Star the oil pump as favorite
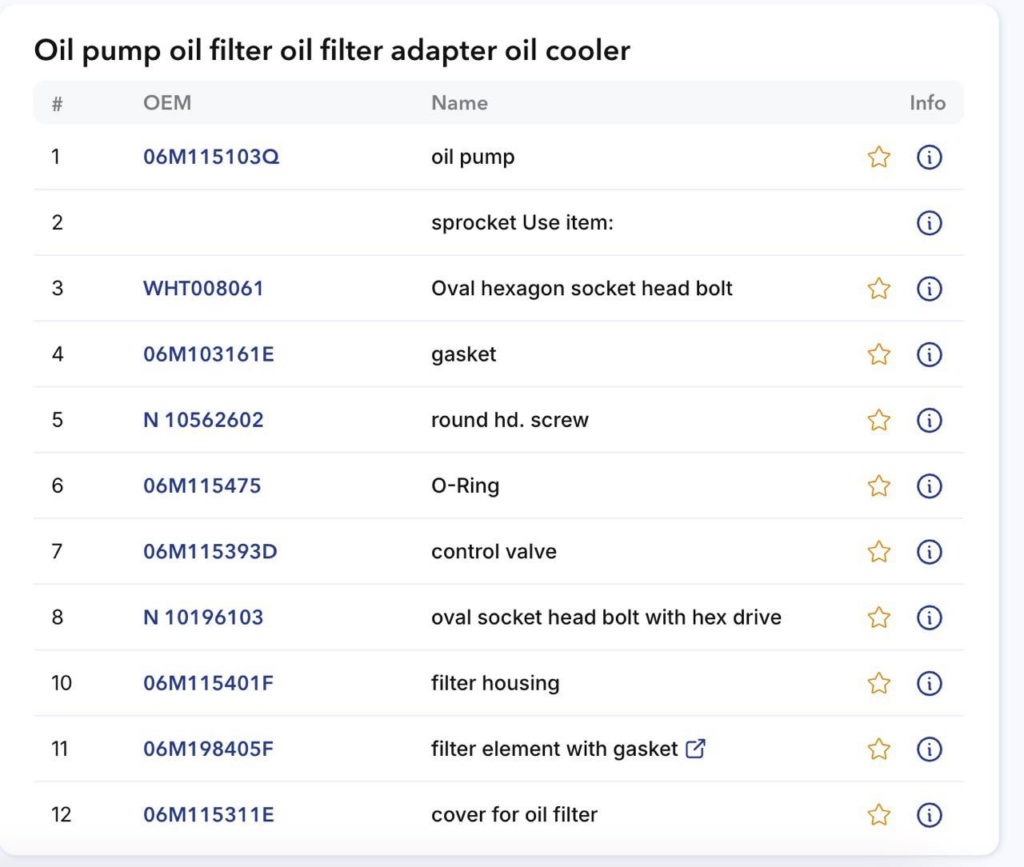The width and height of the screenshot is (1024, 867). [x=879, y=157]
